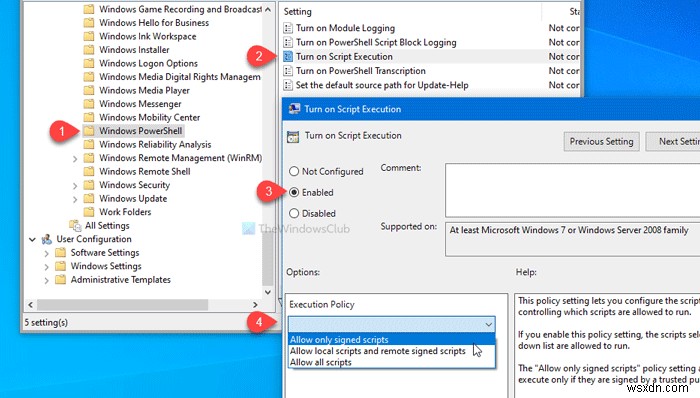Select Set the default source path for Update-Help
Screen dimensions: 700x398
pyautogui.click(x=382, y=85)
